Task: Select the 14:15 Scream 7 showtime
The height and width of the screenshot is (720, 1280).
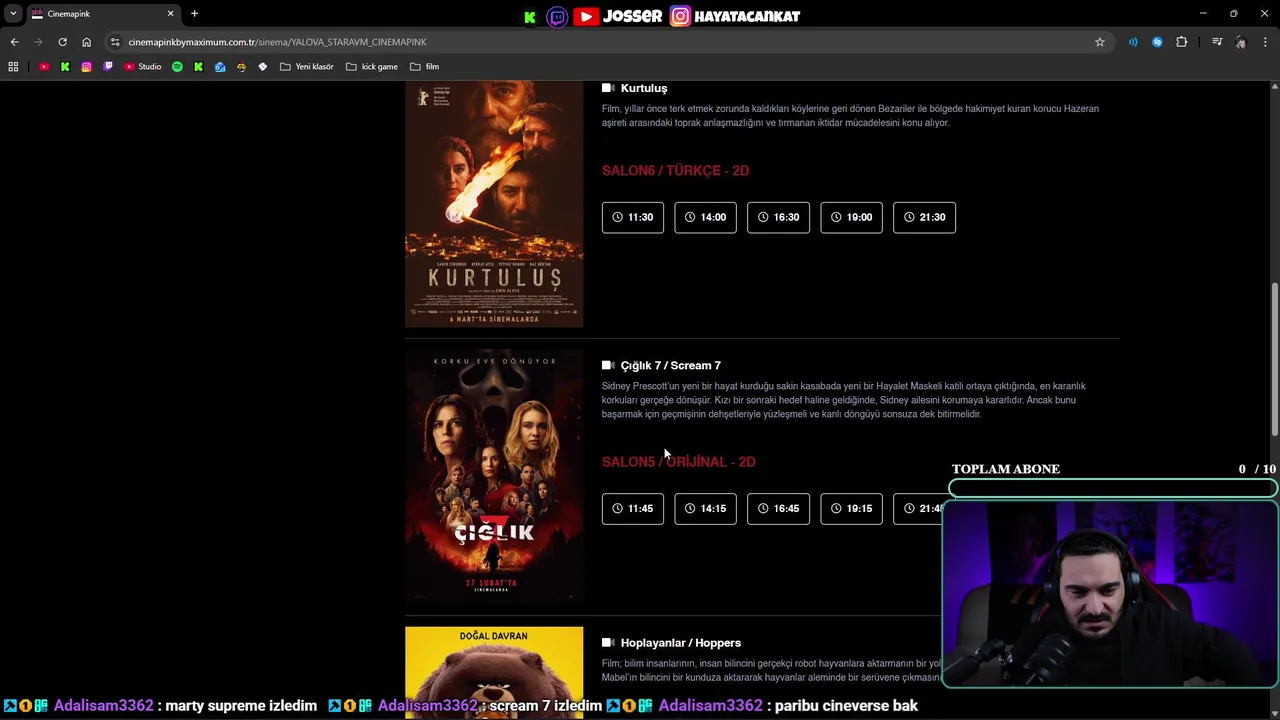Action: click(706, 508)
